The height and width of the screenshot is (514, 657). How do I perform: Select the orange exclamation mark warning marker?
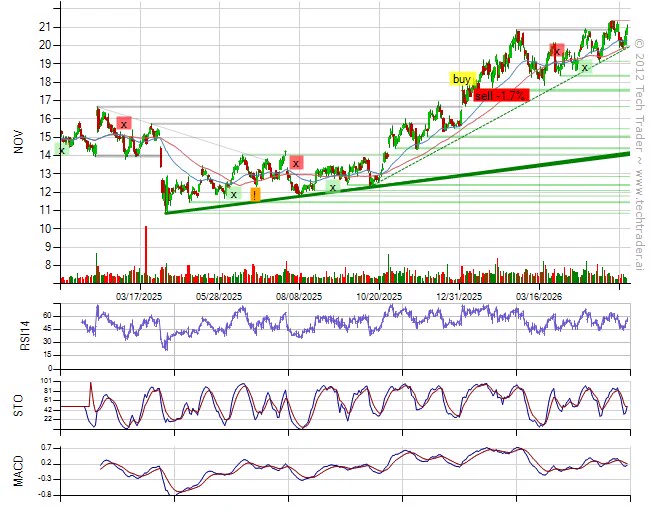(x=255, y=194)
